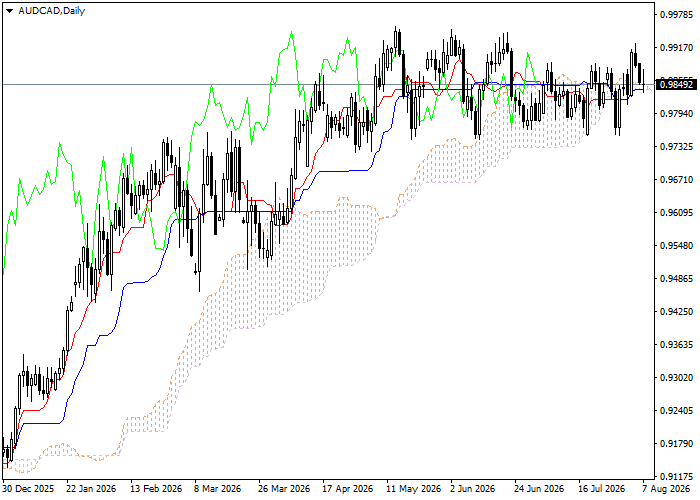Select the 30 Dec 2025 date label
The image size is (700, 500).
tap(28, 489)
